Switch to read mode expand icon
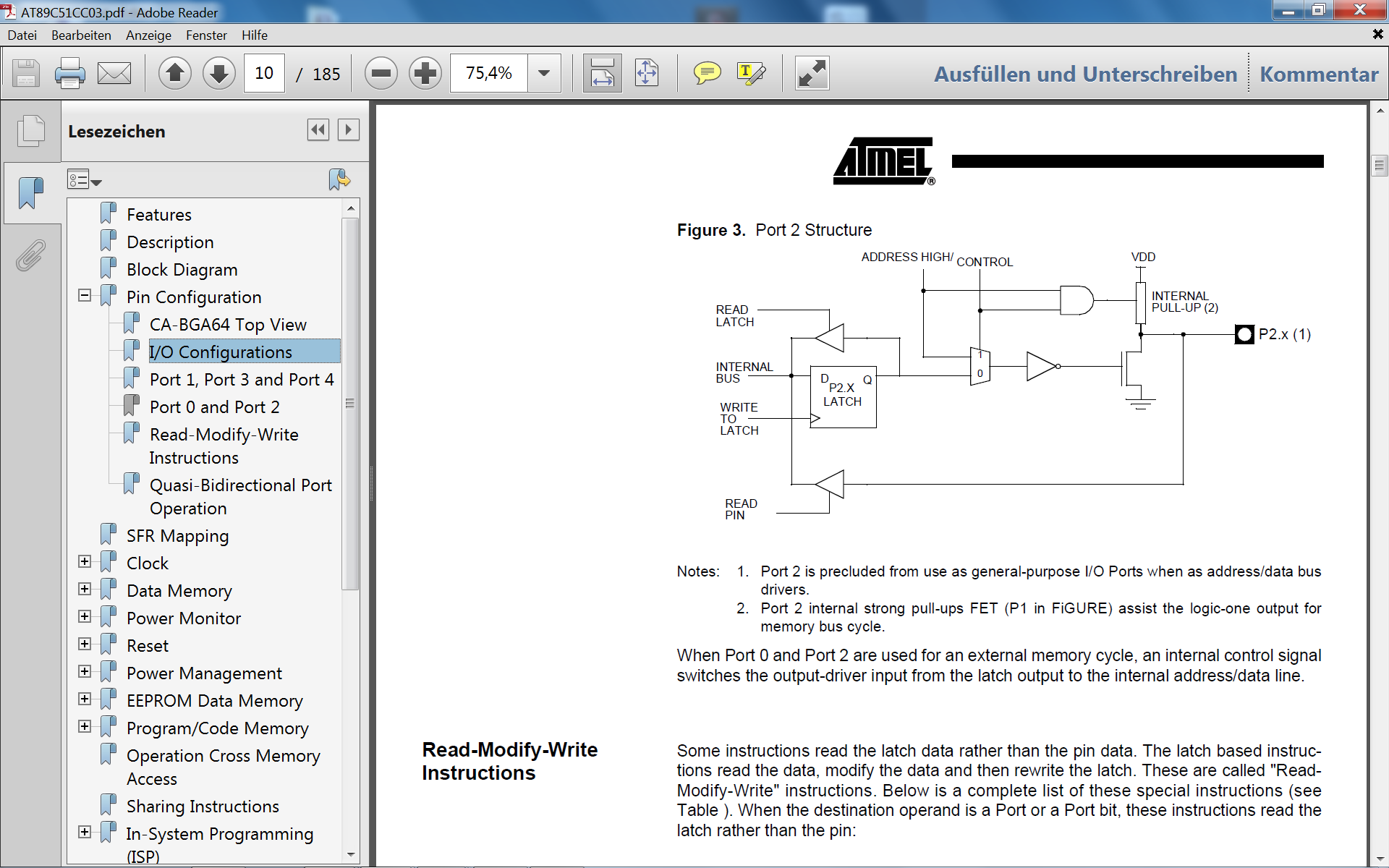Screen dimensions: 1389x868 (x=812, y=73)
